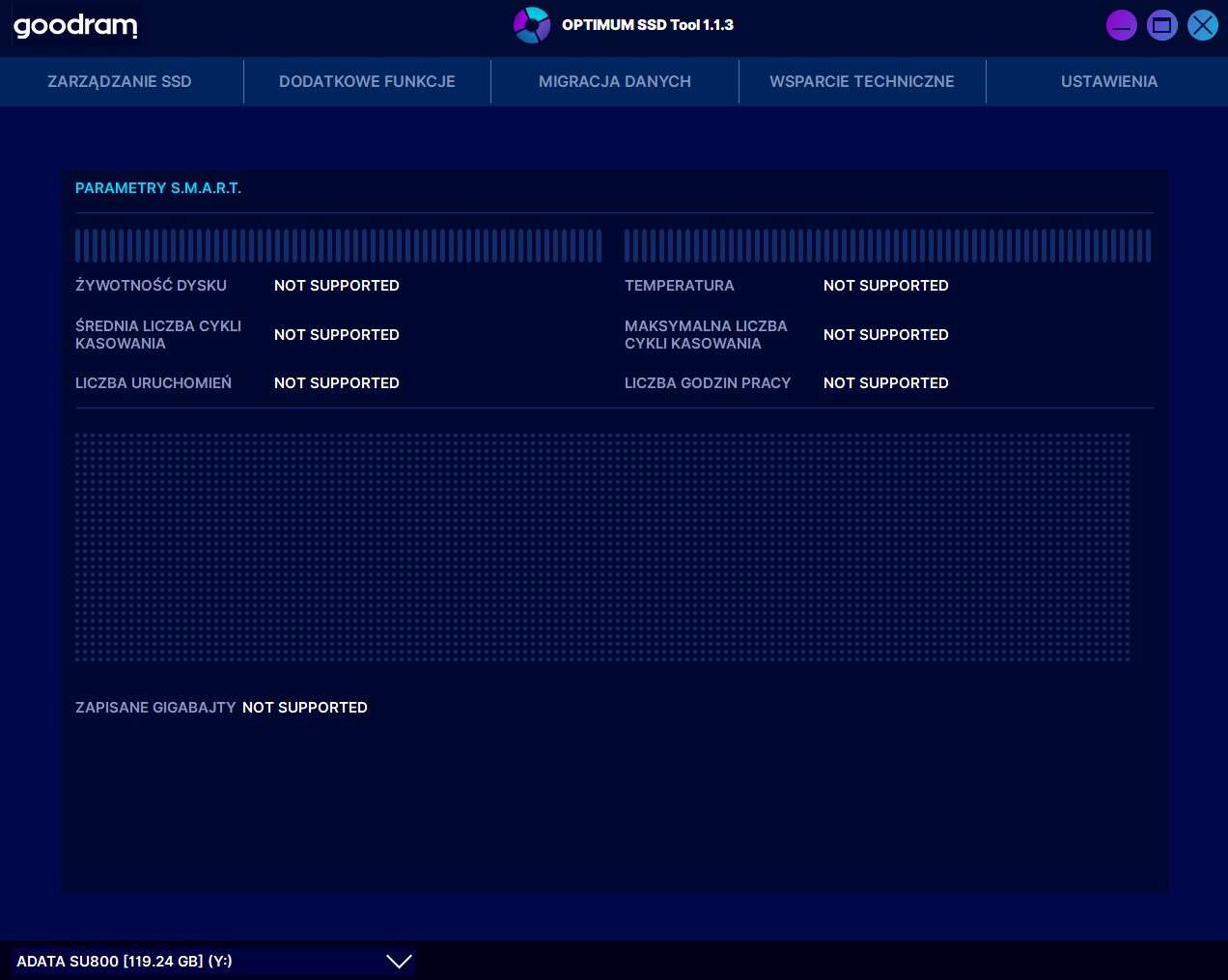
Task: Close the OPTIMUM SSD Tool window
Action: click(1202, 25)
